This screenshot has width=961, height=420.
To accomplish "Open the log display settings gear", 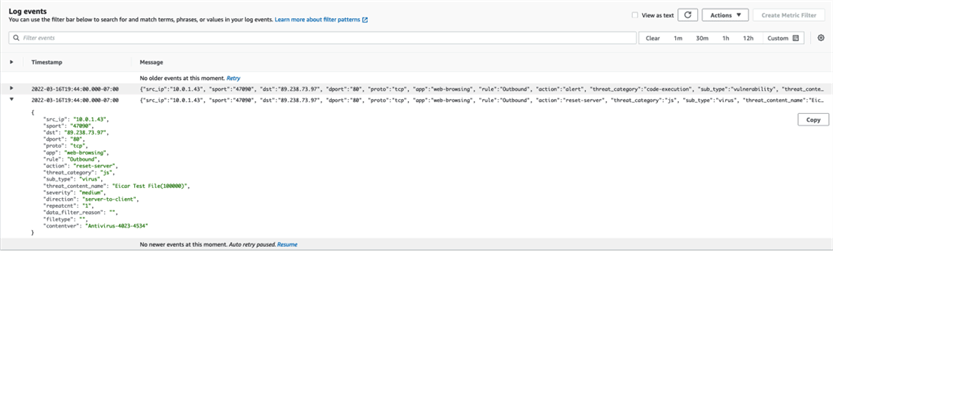I will point(821,38).
